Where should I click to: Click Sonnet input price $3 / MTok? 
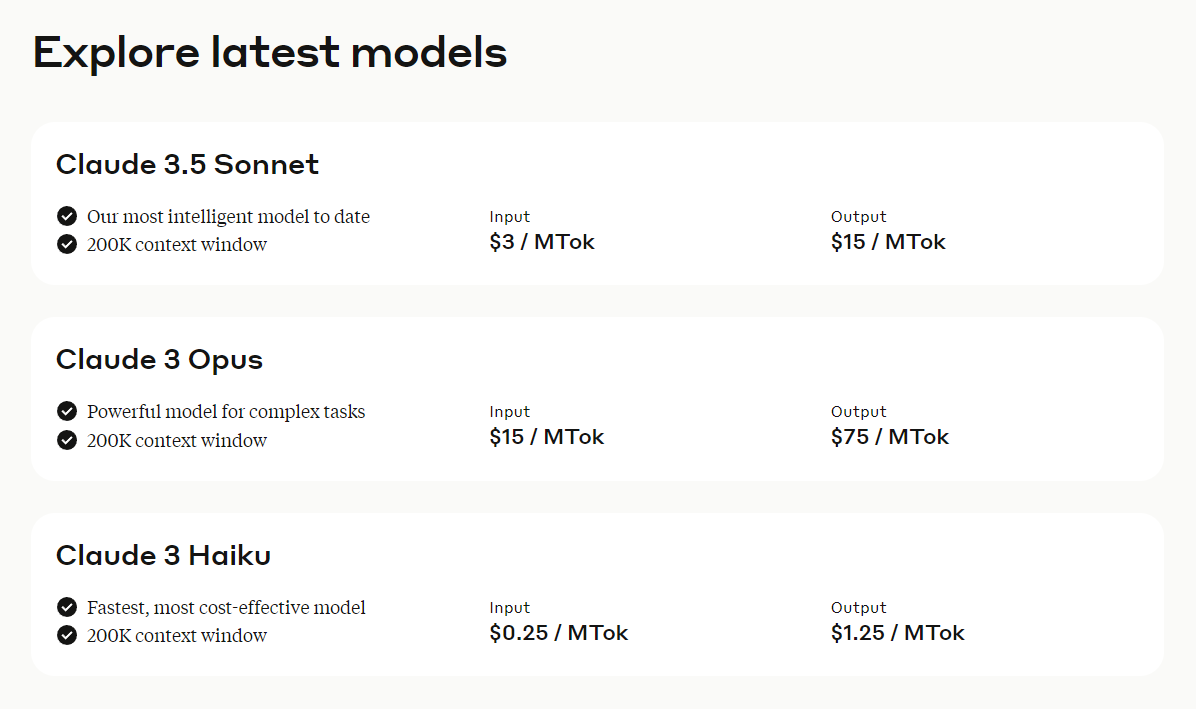click(x=542, y=242)
